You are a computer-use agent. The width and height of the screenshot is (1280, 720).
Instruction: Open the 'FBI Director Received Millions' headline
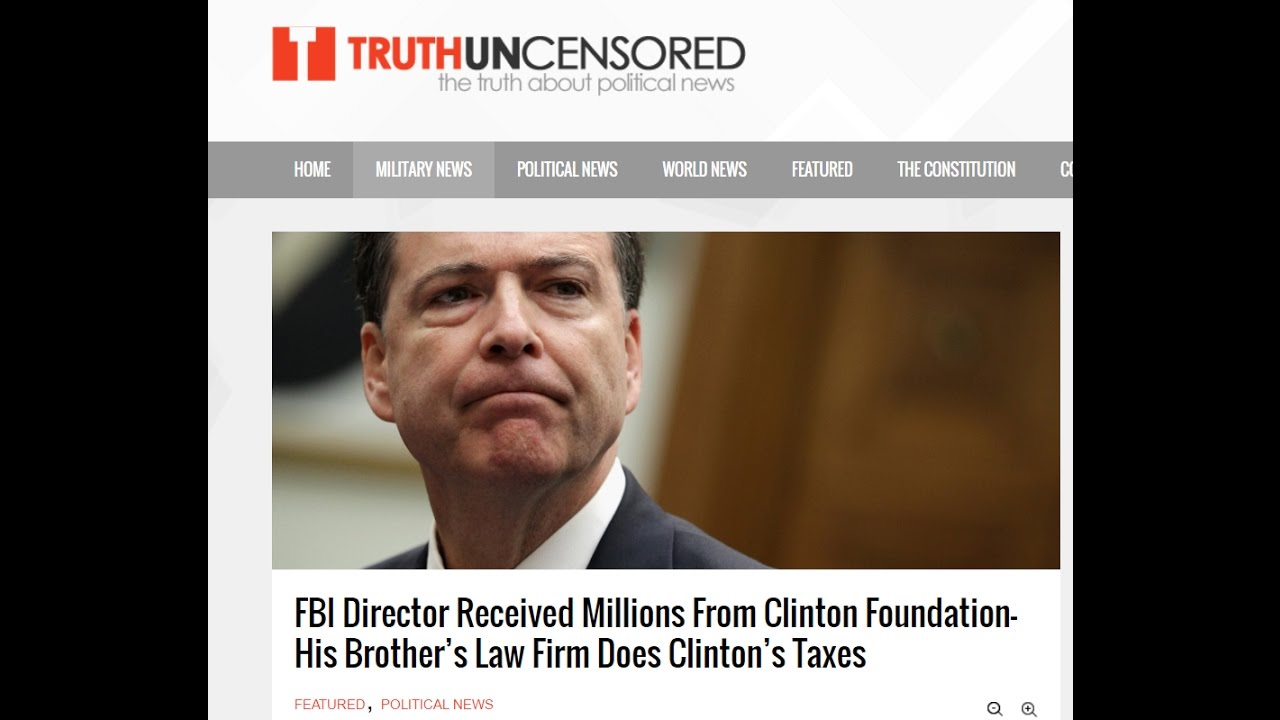[x=656, y=613]
